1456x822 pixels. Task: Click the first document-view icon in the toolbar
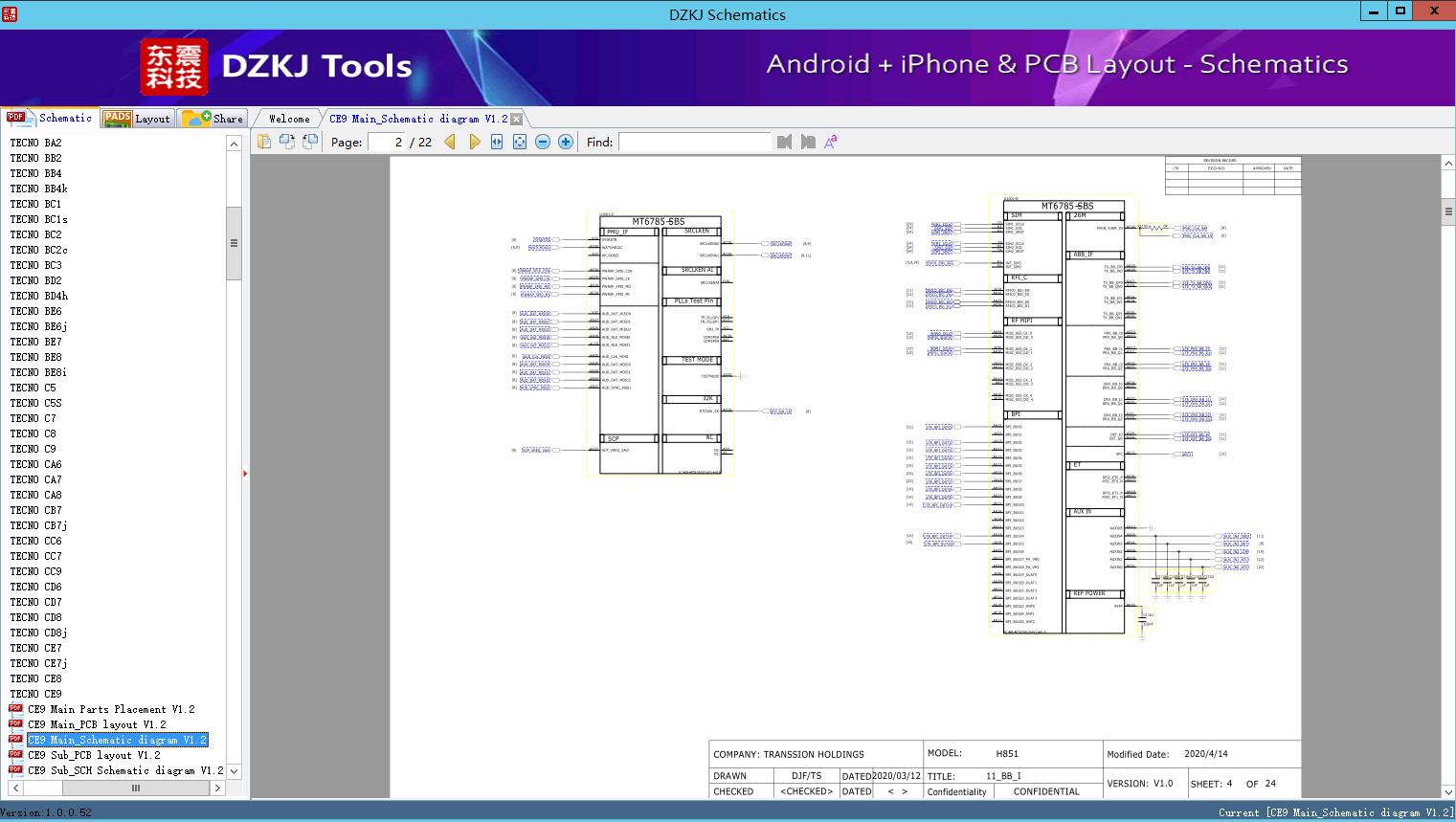click(264, 142)
